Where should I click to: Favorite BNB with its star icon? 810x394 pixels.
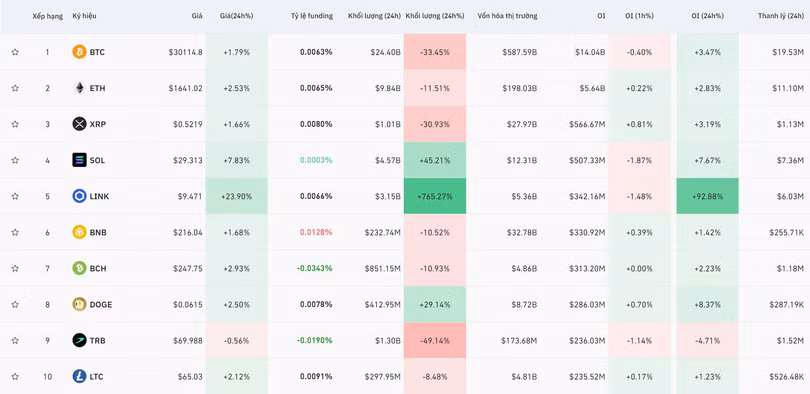(x=15, y=232)
